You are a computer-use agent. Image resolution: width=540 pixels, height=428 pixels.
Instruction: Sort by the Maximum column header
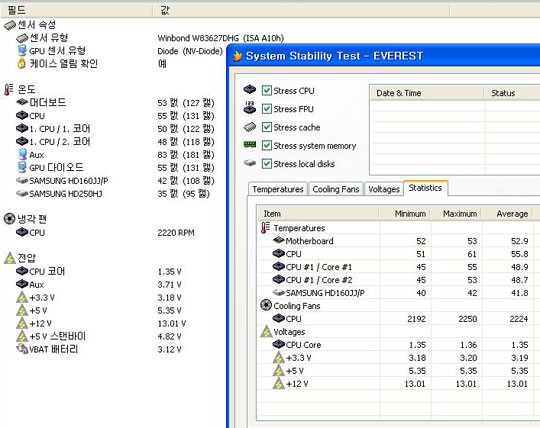pyautogui.click(x=456, y=213)
